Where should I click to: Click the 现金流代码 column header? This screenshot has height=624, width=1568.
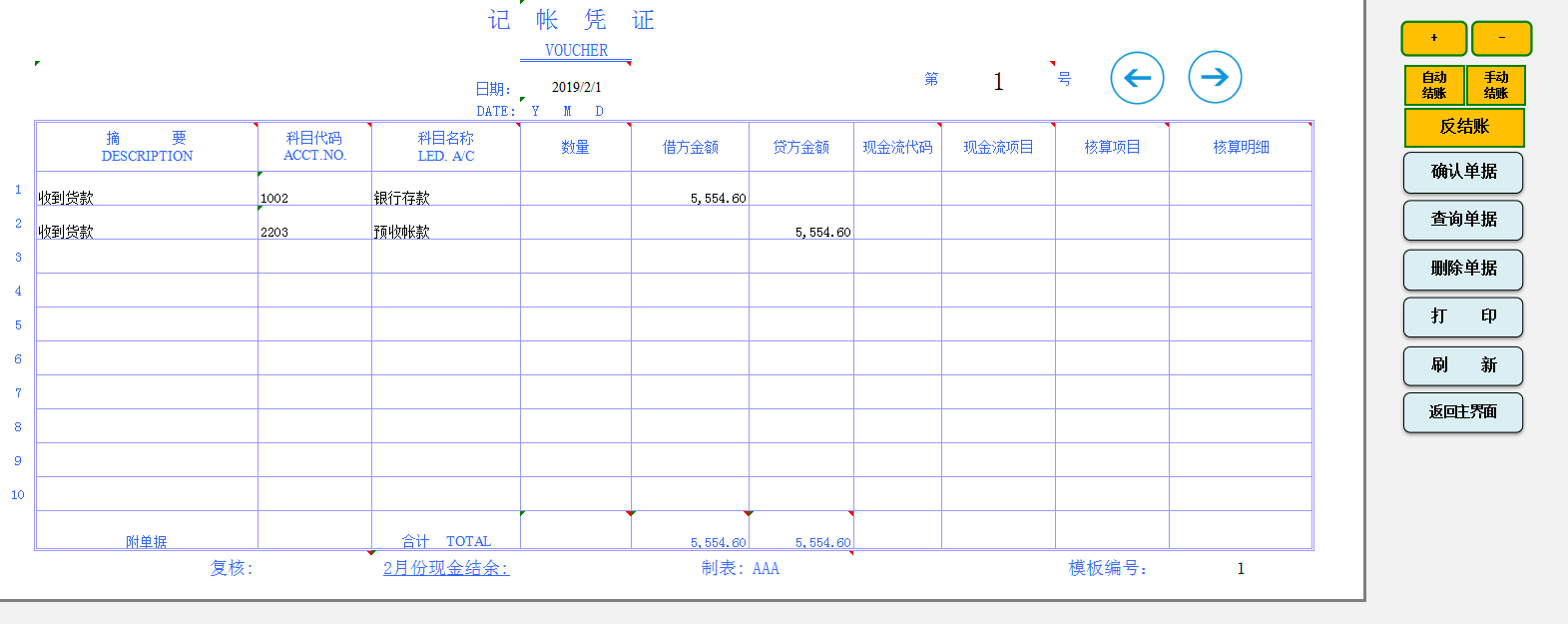pyautogui.click(x=897, y=147)
